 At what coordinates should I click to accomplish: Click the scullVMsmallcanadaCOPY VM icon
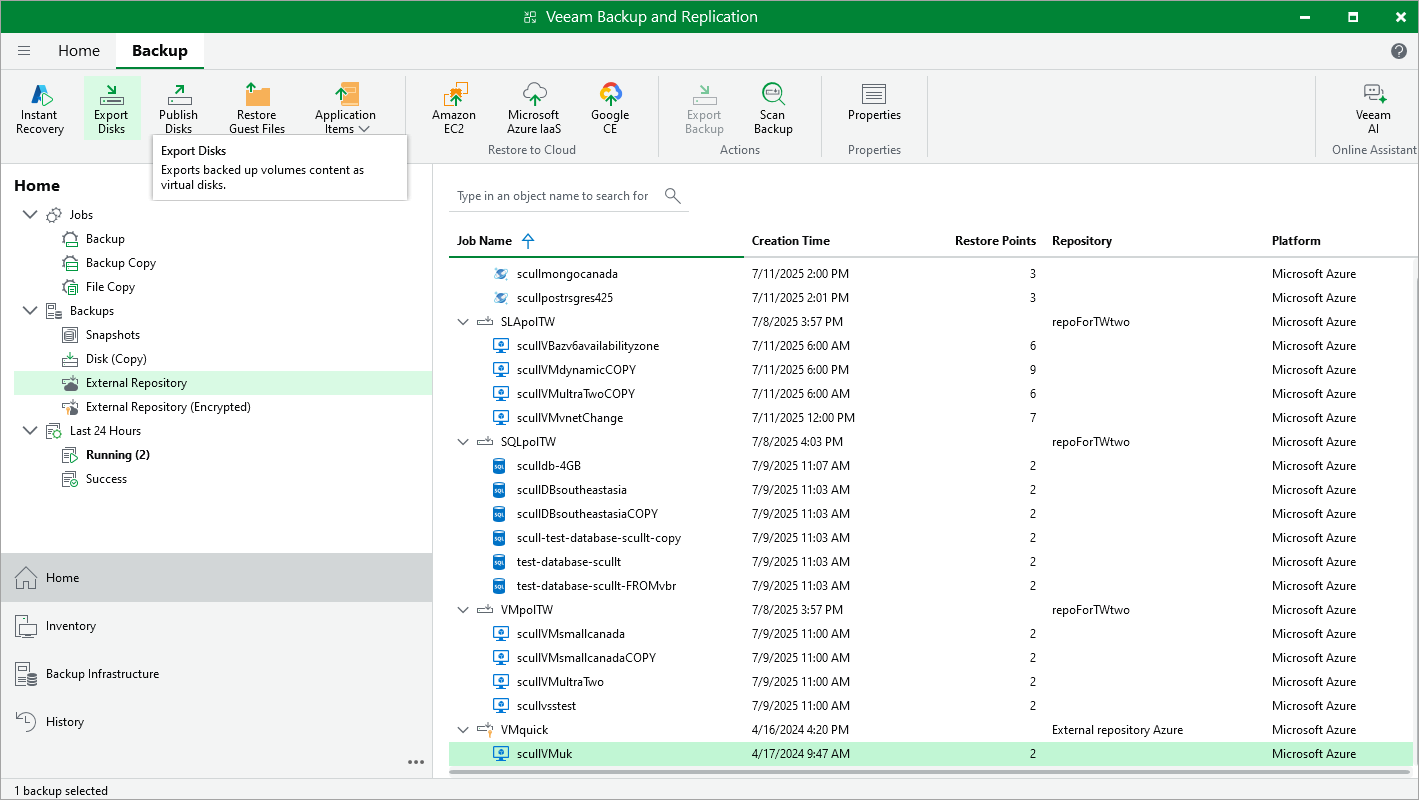(x=501, y=658)
